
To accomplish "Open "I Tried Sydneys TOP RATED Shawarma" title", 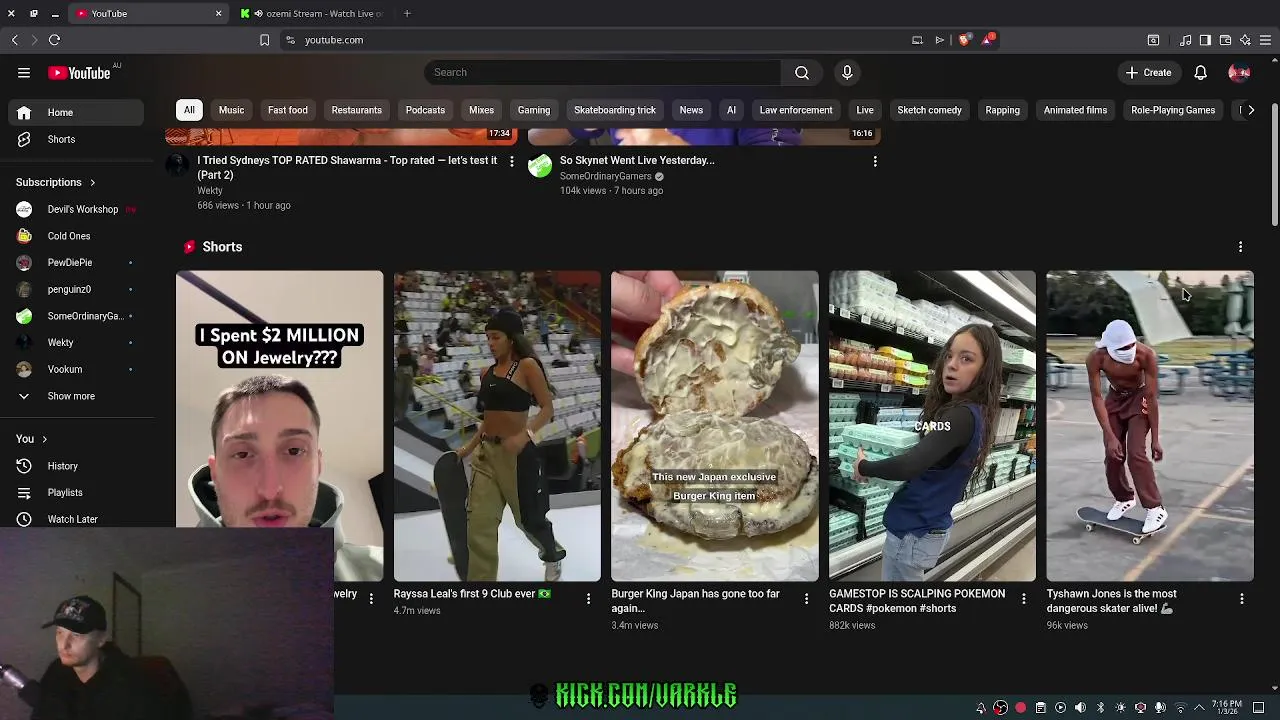I will click(x=347, y=167).
